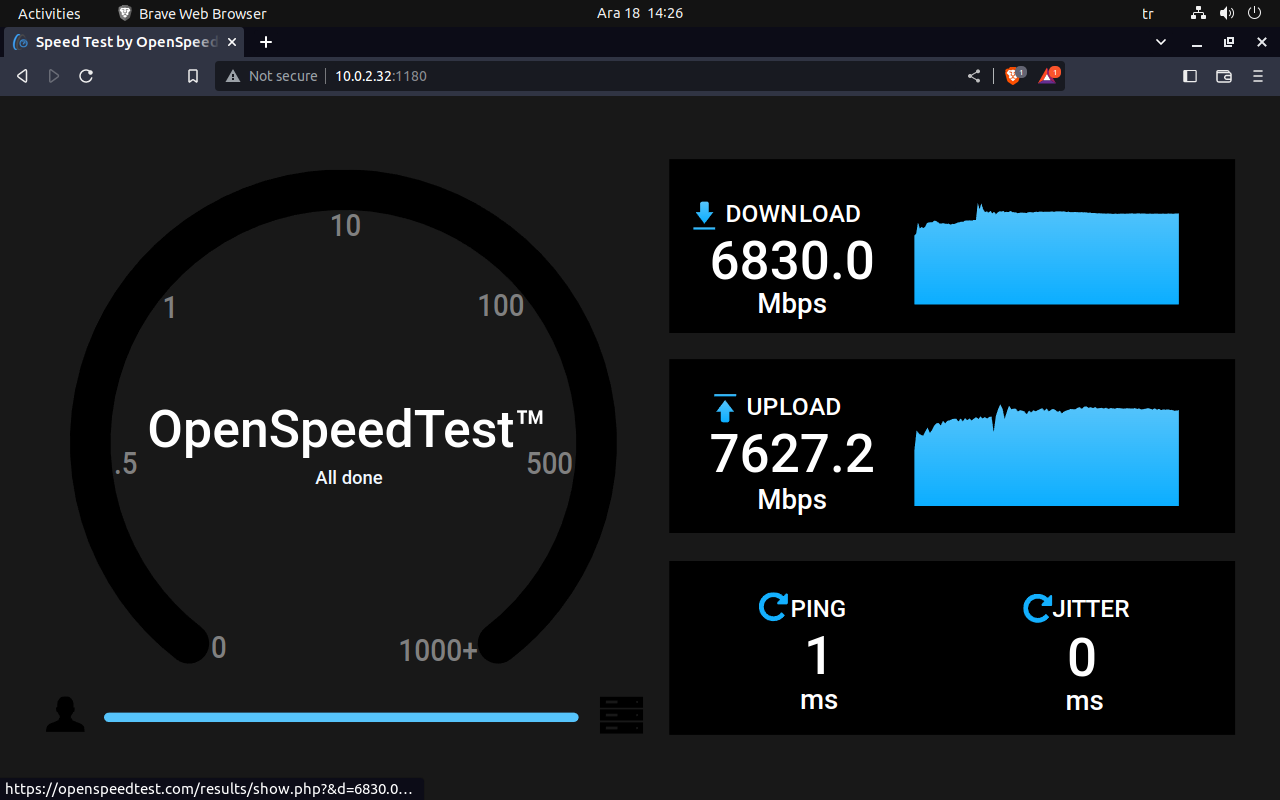Toggle the browser sidebar

pos(1190,76)
